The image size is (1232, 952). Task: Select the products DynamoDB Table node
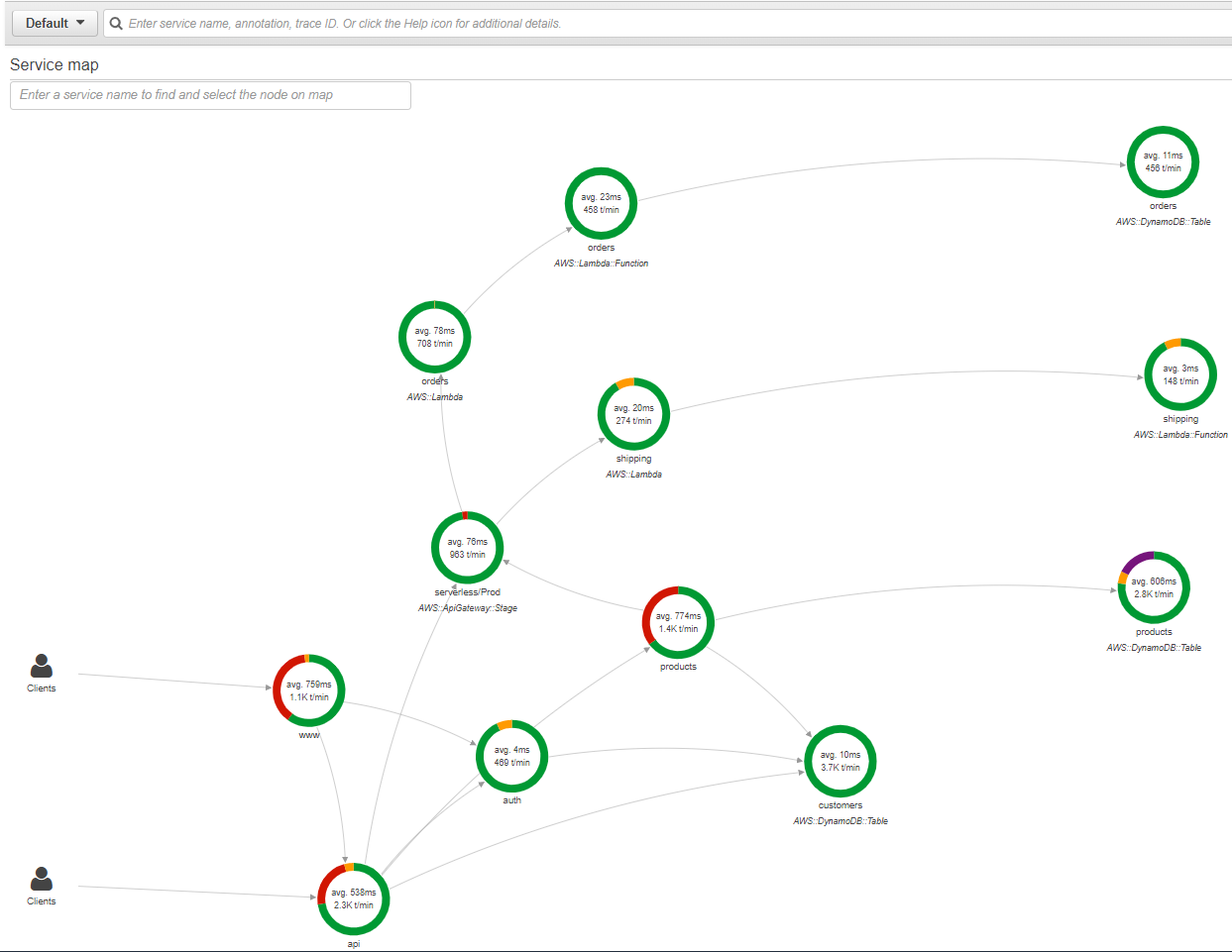coord(1154,587)
